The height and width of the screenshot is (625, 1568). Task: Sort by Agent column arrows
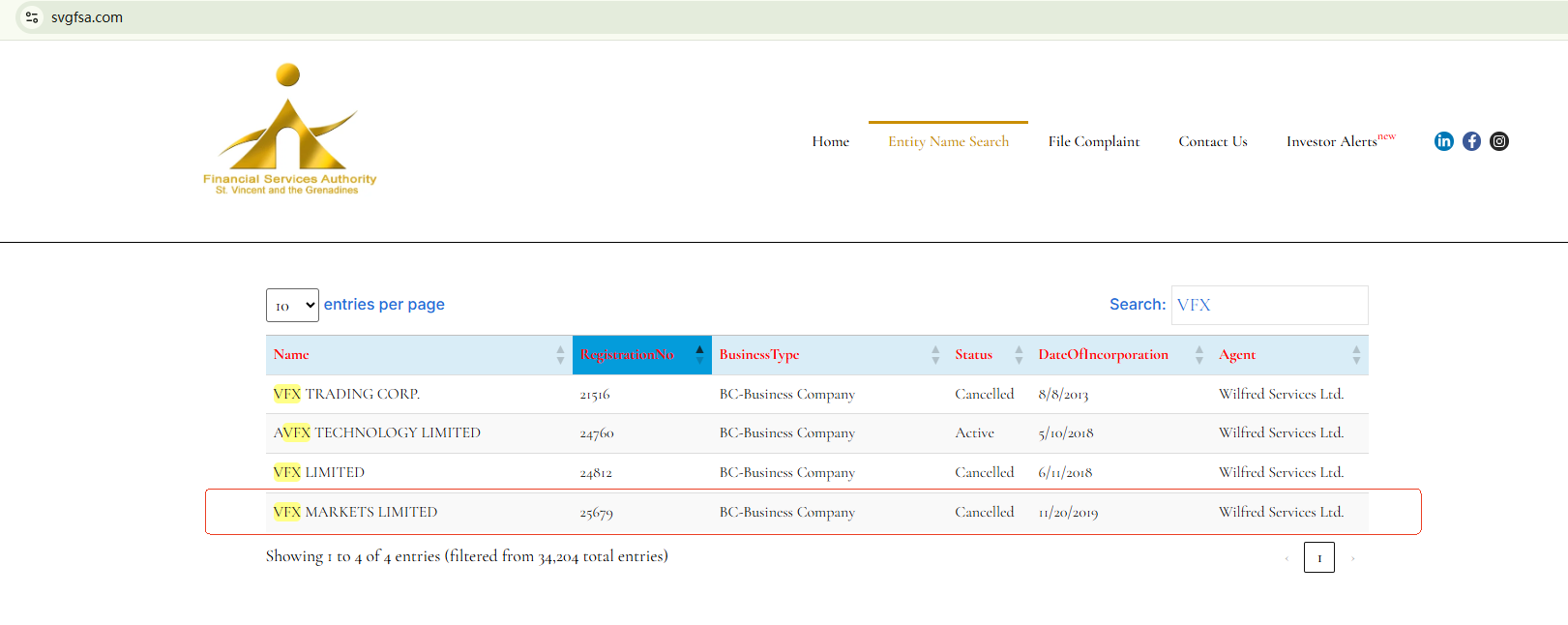coord(1355,355)
